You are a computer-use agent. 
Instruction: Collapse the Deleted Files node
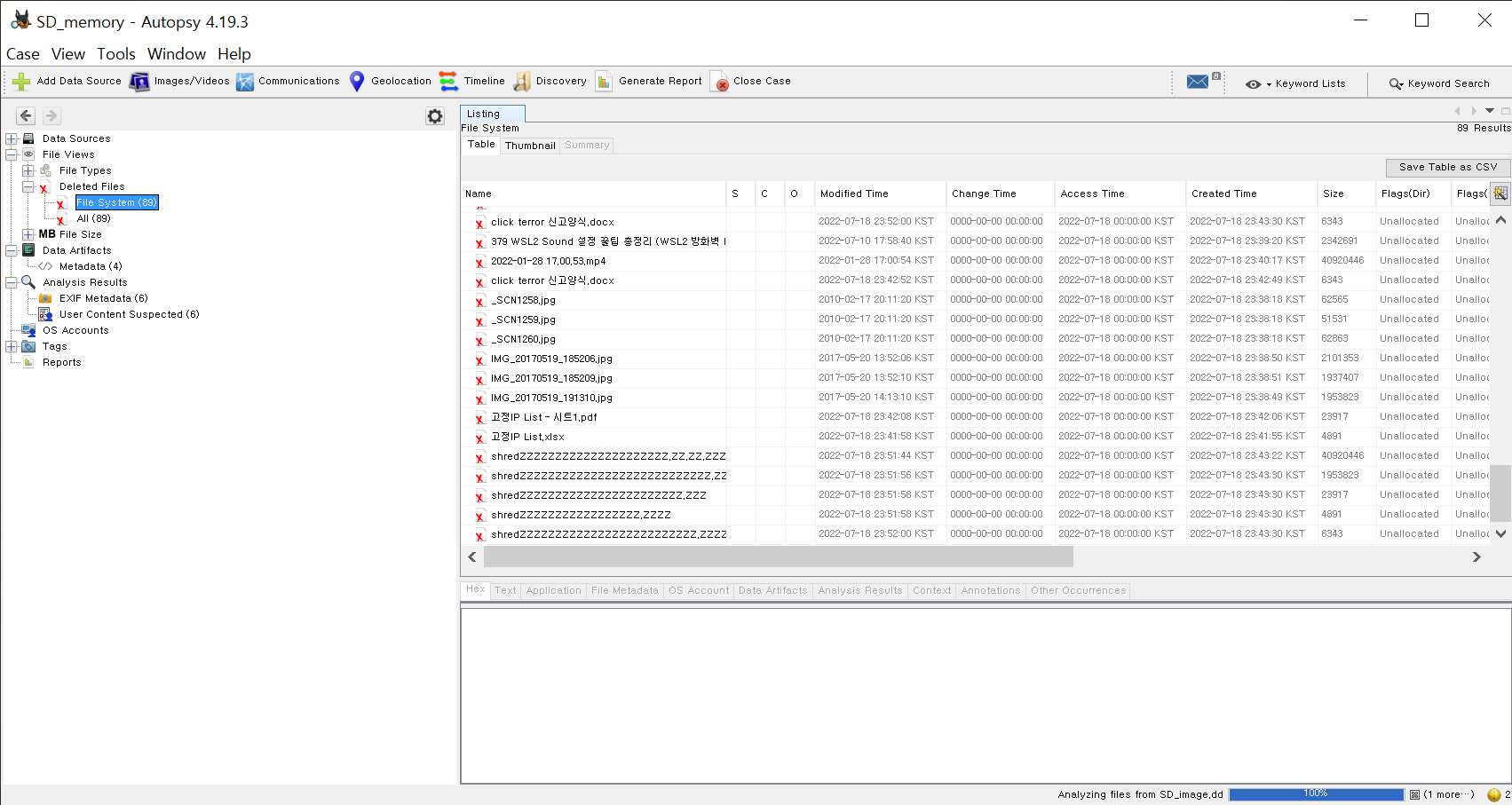click(28, 186)
